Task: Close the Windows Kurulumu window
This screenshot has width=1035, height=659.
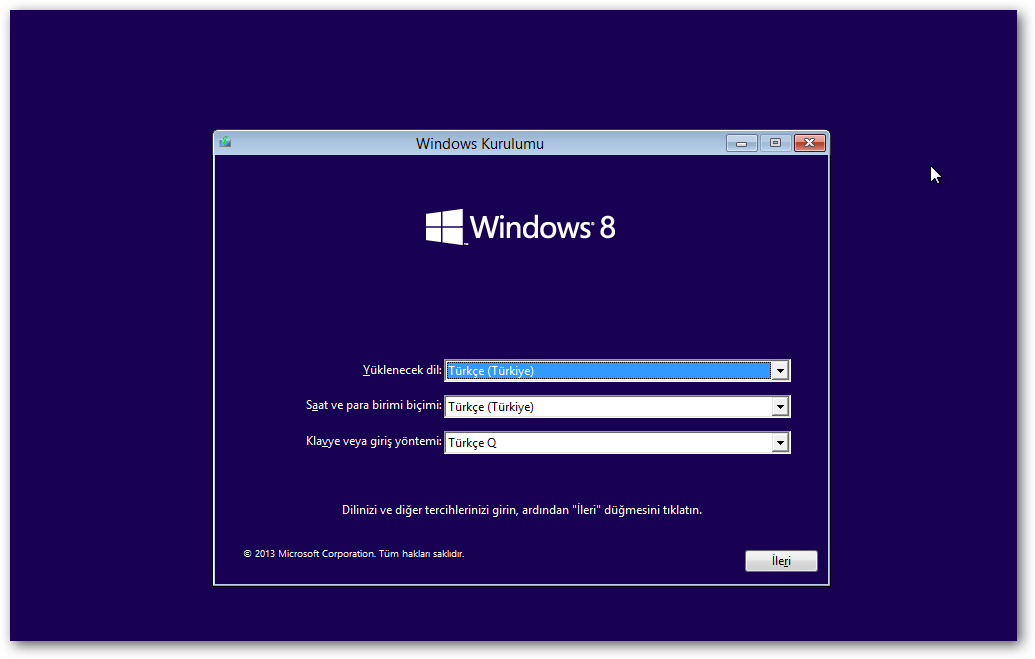Action: click(x=810, y=143)
